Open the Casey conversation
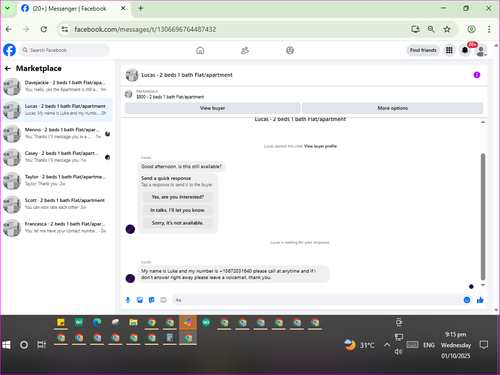 (57, 157)
